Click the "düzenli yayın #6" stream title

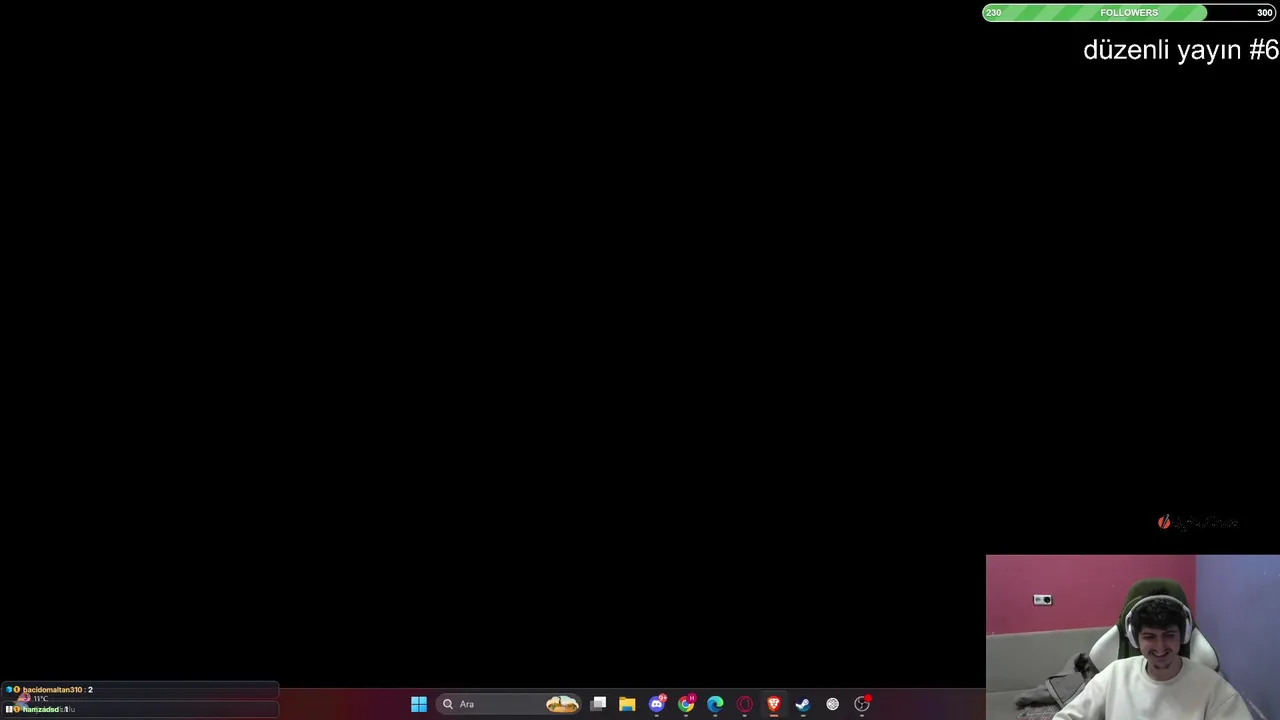1180,50
